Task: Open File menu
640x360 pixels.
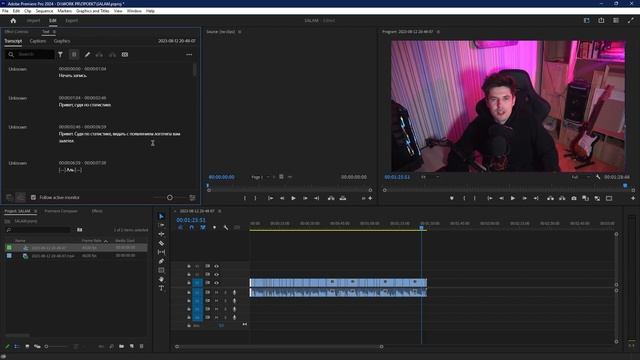Action: 5,11
